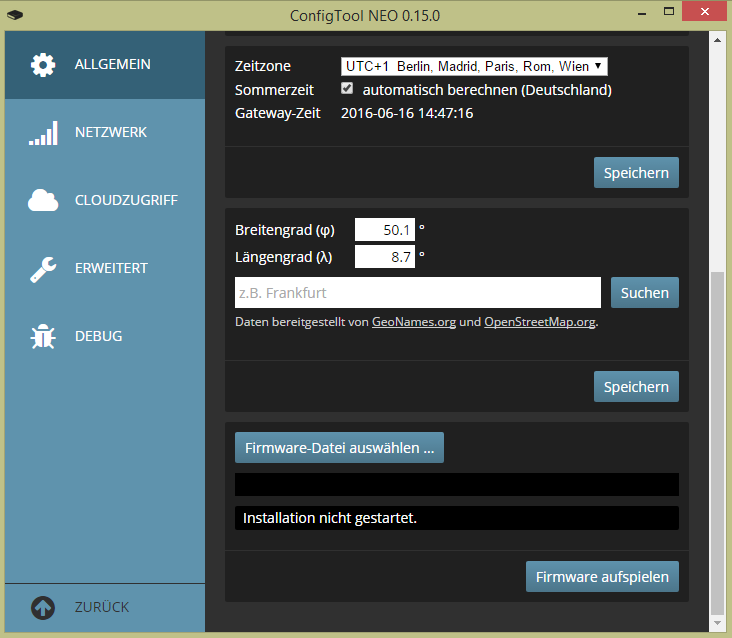Click Firmware aufspielen button

602,576
